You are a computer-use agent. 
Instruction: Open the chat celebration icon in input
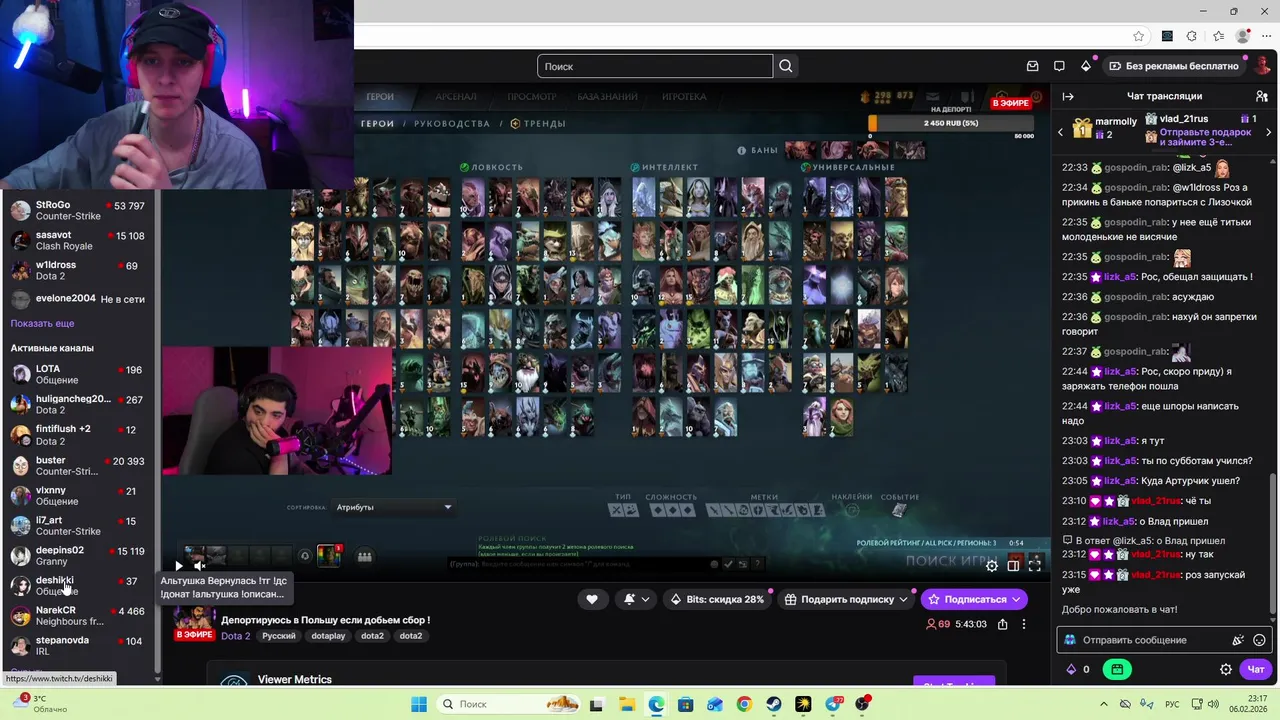pos(1238,640)
